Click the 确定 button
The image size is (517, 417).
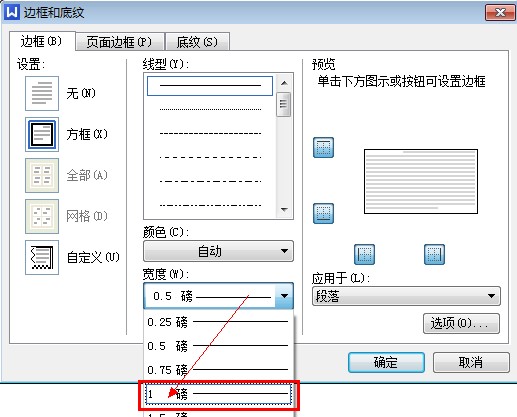[386, 362]
